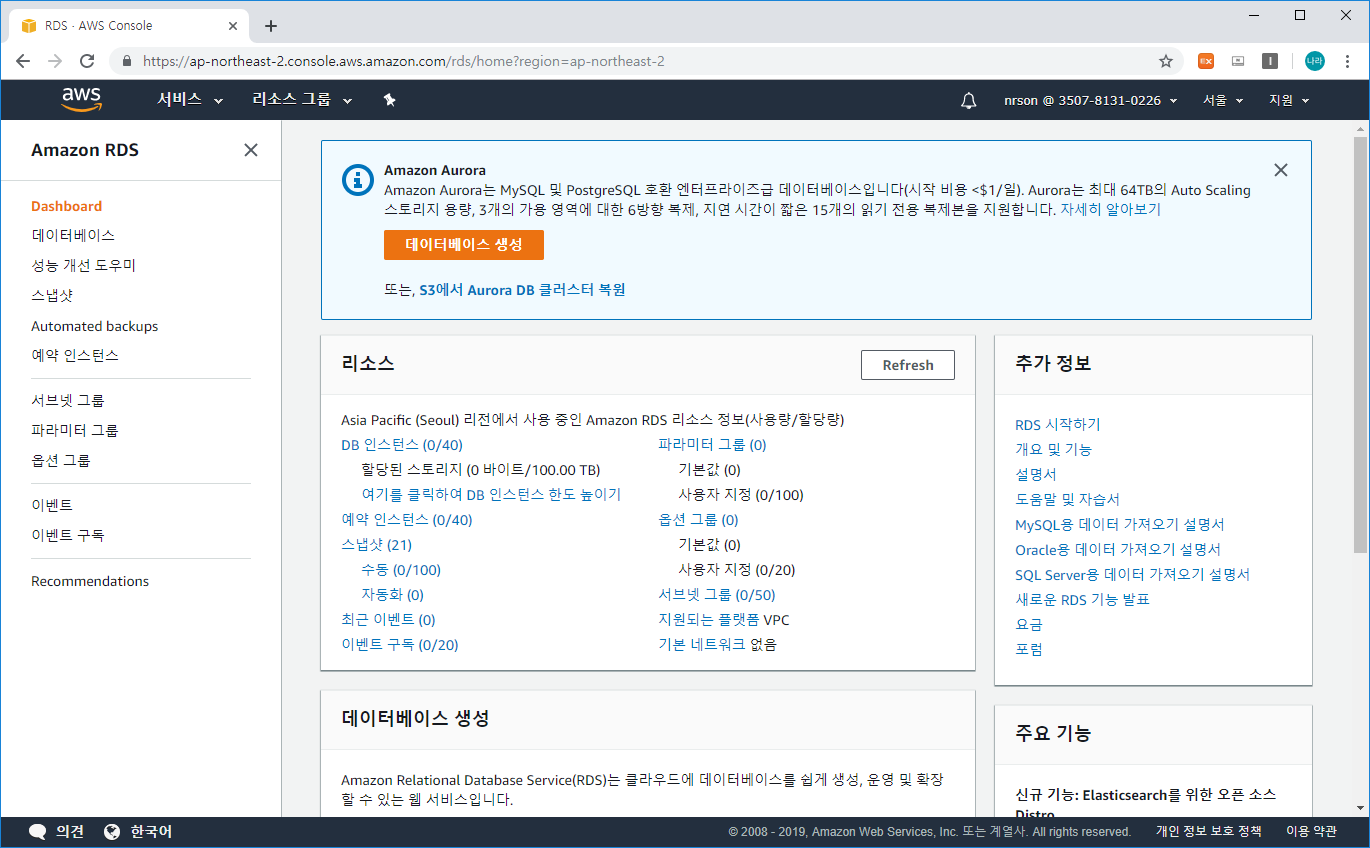This screenshot has width=1370, height=848.
Task: Open 스냅샷 (21) link
Action: pyautogui.click(x=376, y=545)
